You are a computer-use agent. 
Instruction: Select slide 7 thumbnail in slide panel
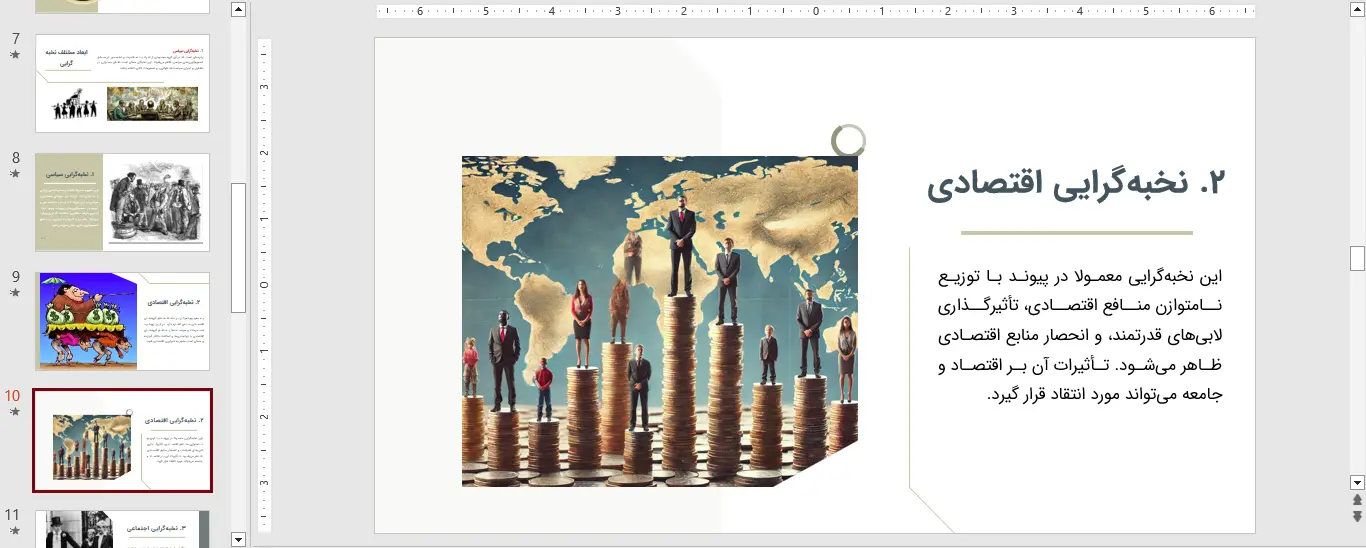coord(123,83)
